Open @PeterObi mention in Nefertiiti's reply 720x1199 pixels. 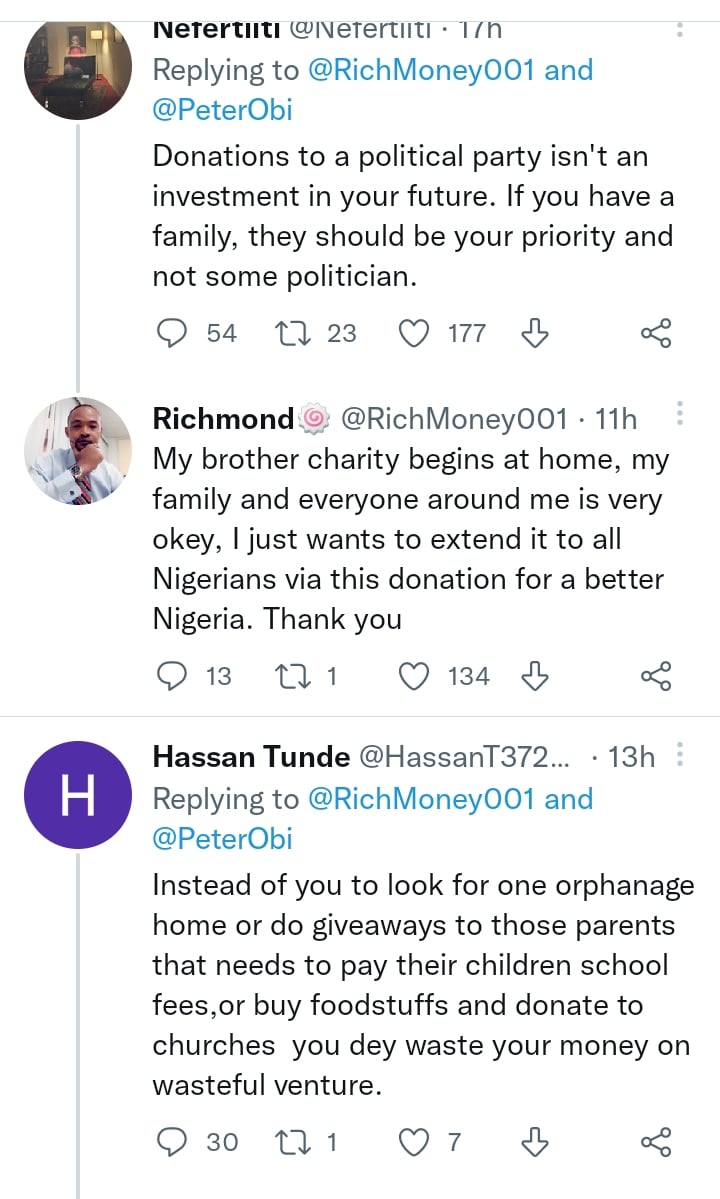coord(222,109)
